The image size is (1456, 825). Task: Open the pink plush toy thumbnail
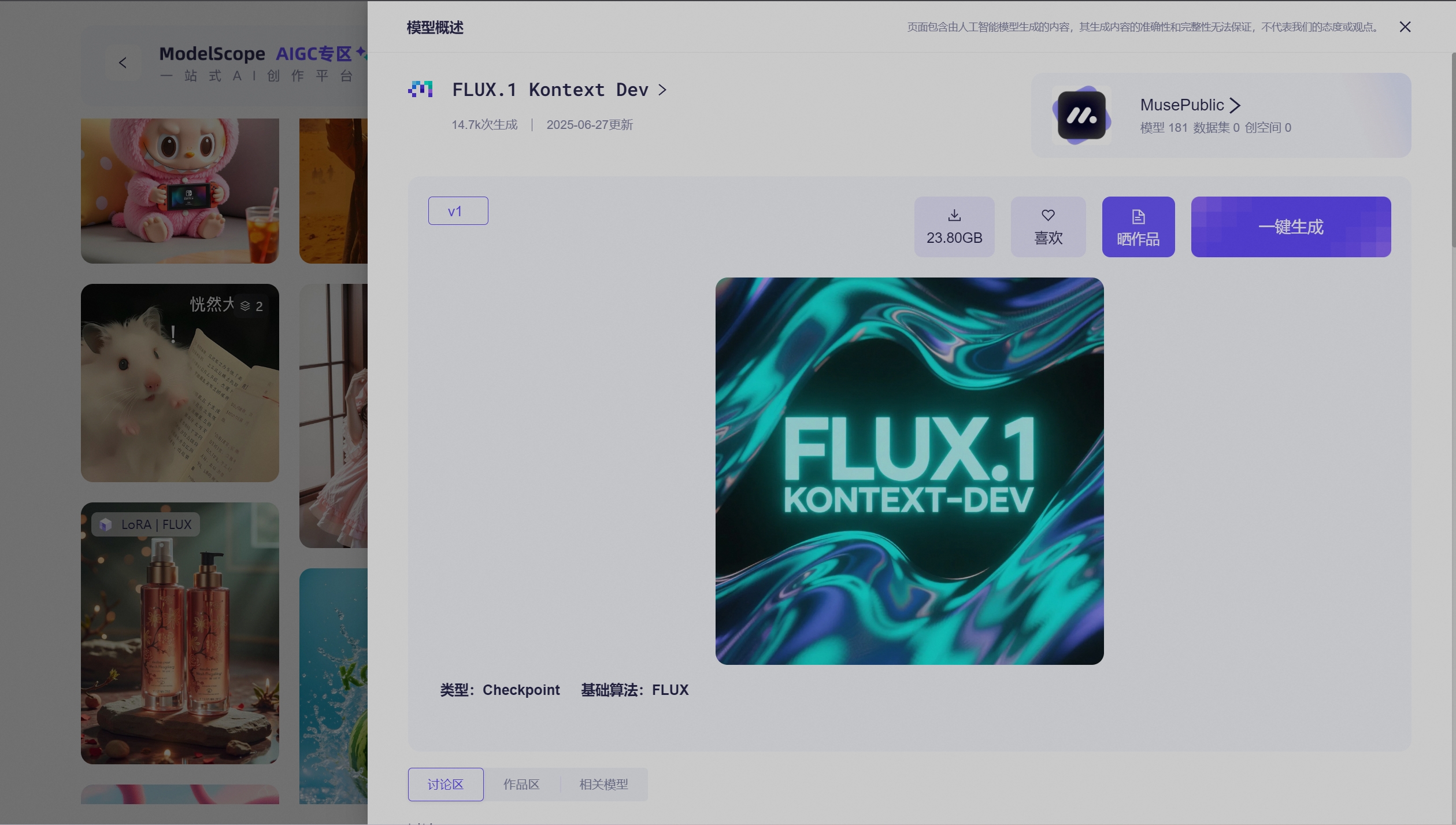tap(180, 191)
